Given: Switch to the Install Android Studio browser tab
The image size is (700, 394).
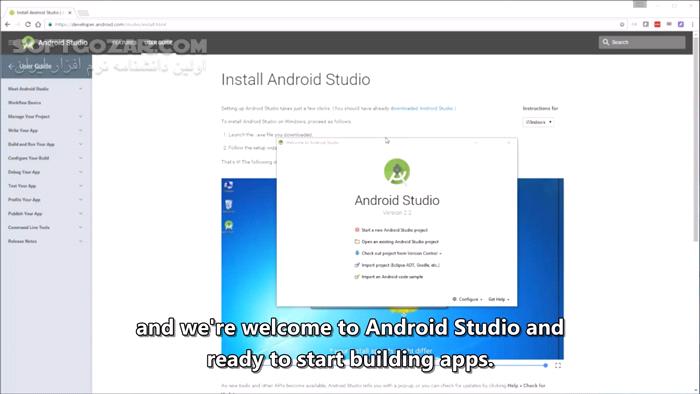Looking at the screenshot, I should coord(41,12).
